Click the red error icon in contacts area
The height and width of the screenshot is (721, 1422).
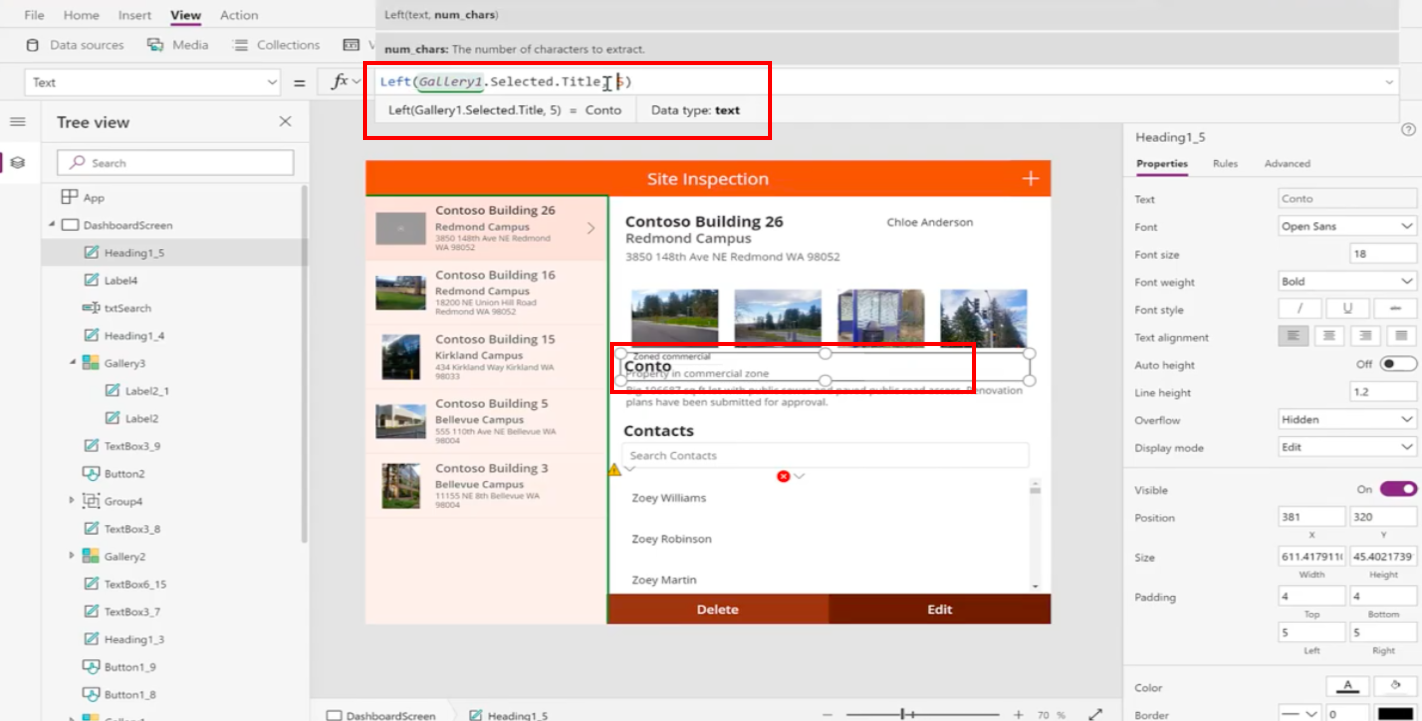coord(783,476)
